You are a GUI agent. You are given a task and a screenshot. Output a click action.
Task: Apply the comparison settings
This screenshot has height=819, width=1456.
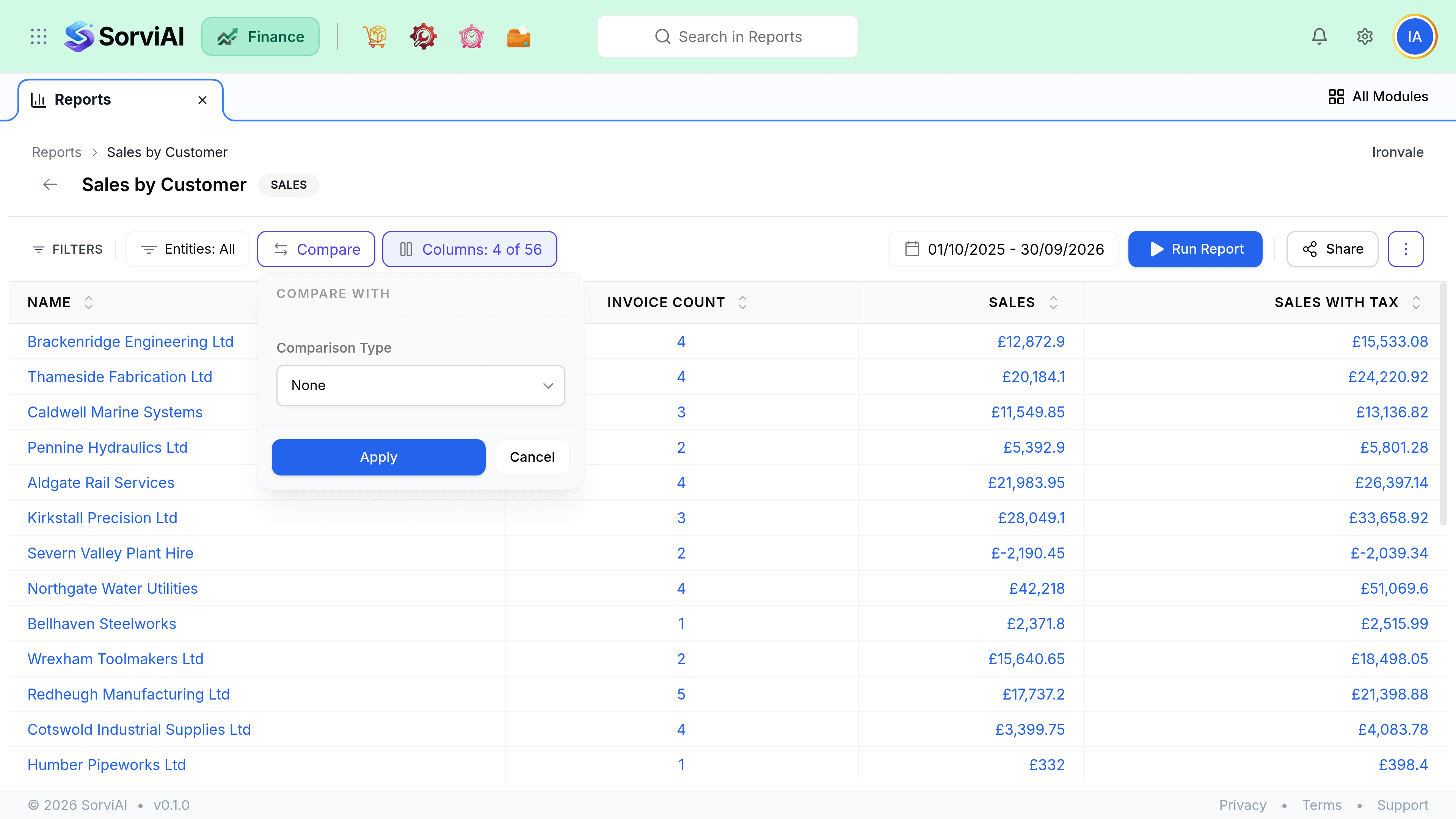(379, 457)
